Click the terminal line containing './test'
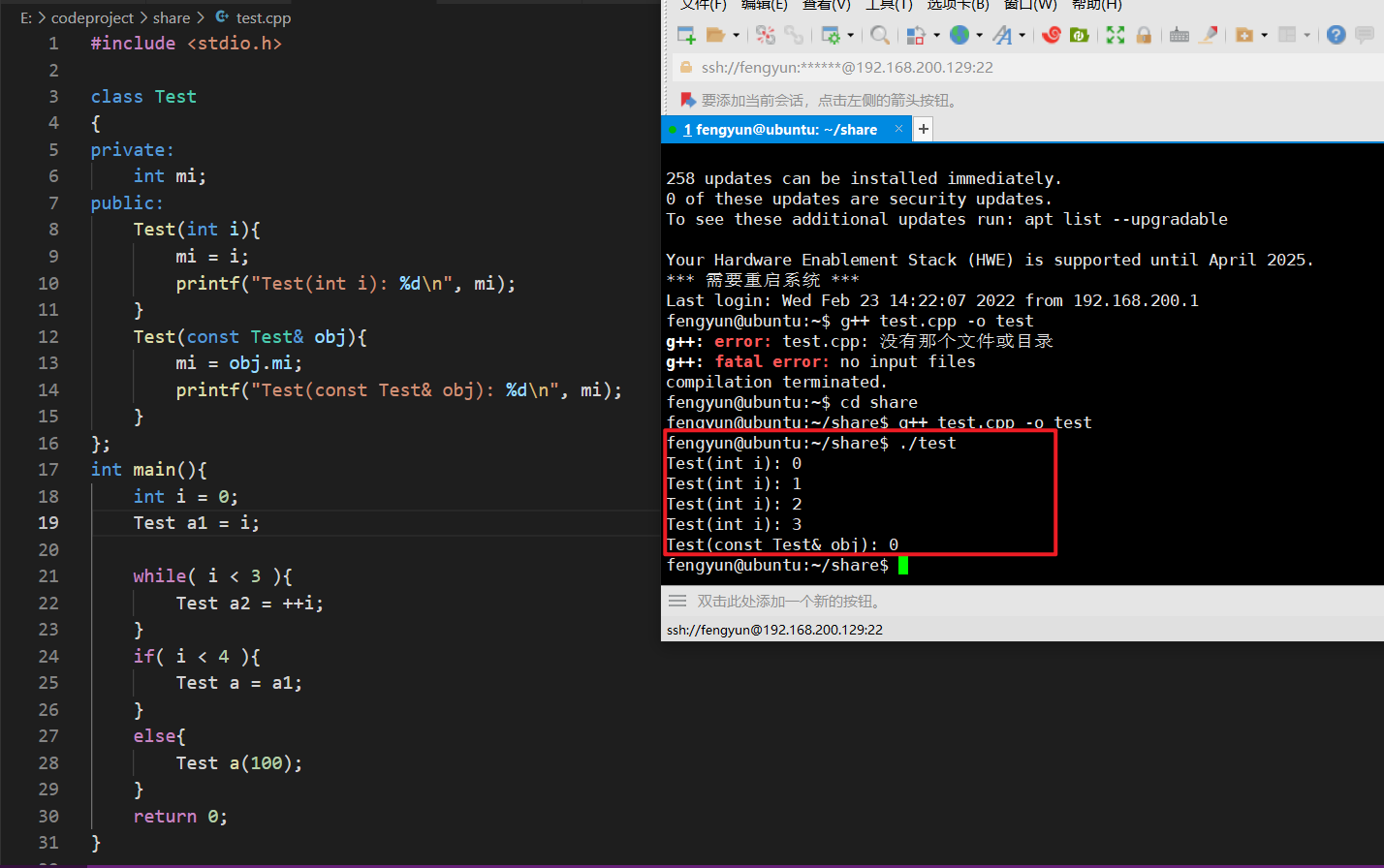1384x868 pixels. coord(811,444)
